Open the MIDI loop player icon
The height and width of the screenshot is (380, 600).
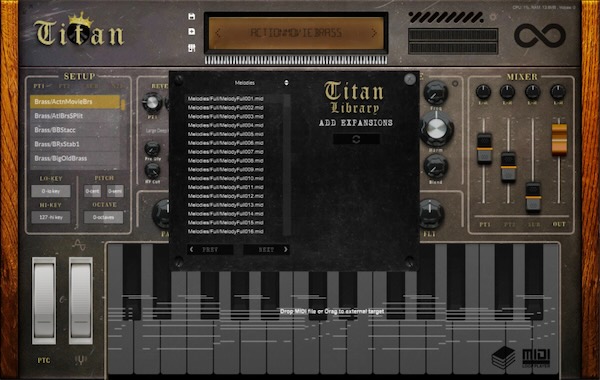click(x=536, y=358)
